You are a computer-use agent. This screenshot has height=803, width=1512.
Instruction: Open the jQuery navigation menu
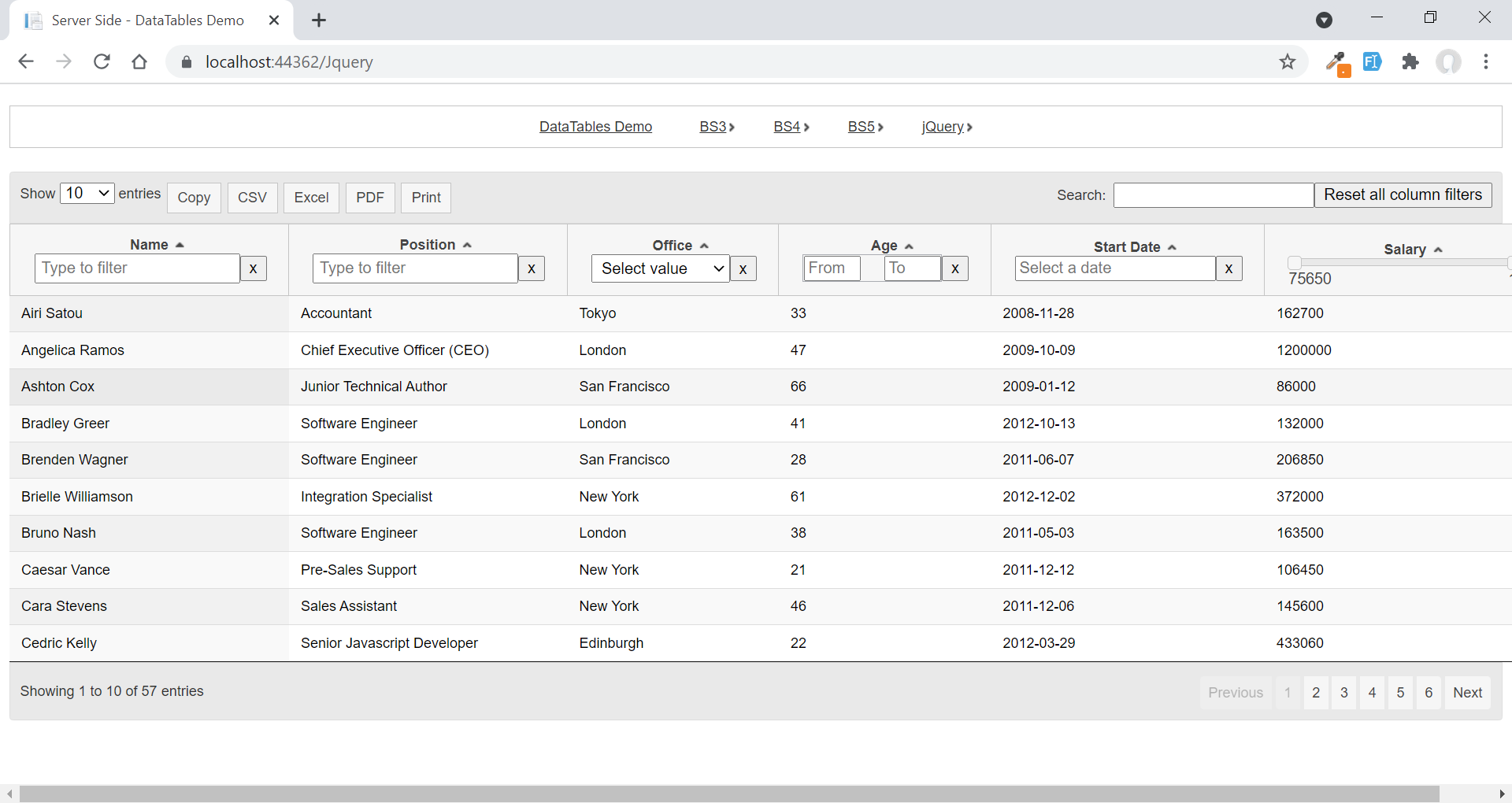click(x=947, y=127)
